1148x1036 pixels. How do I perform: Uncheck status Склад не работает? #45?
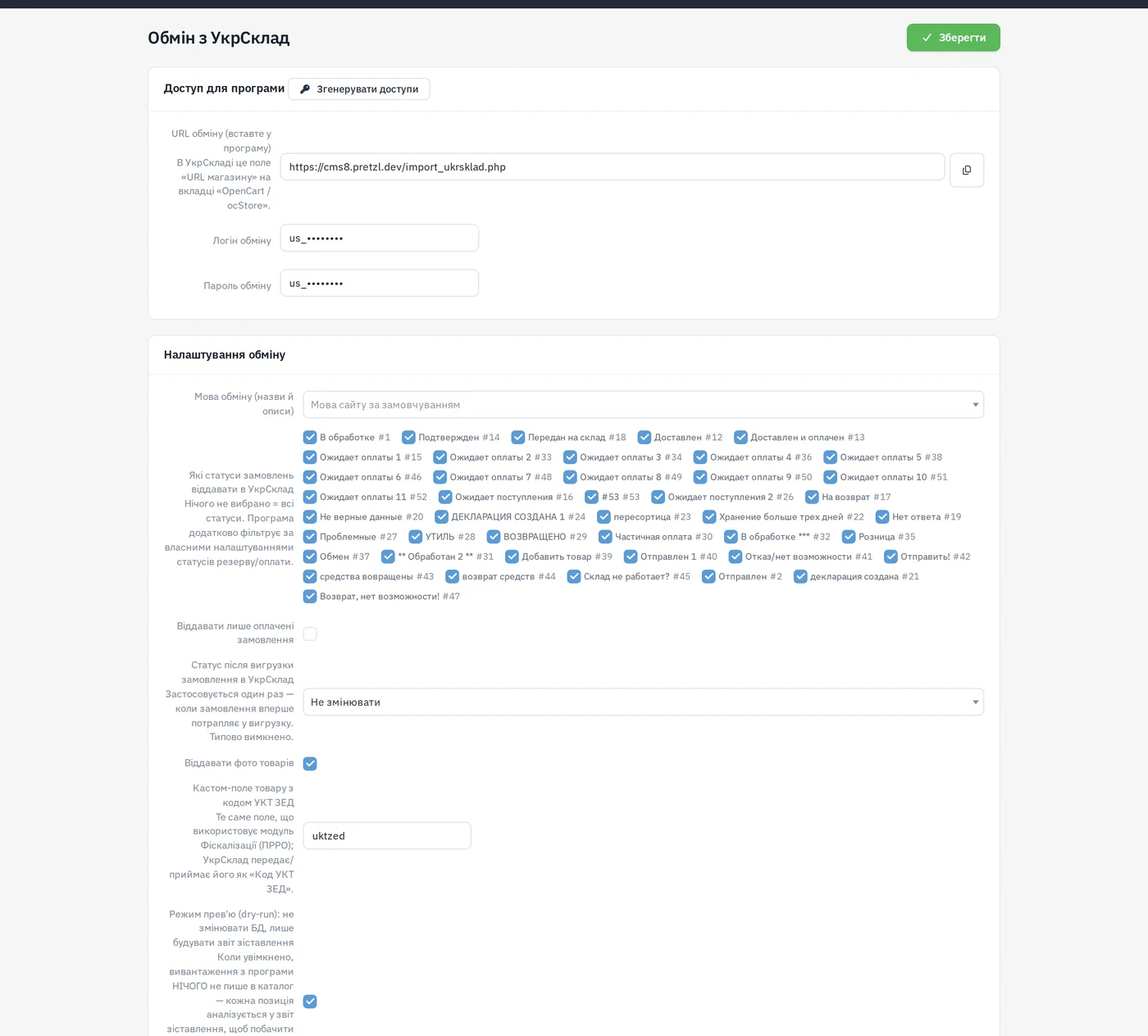pos(574,576)
